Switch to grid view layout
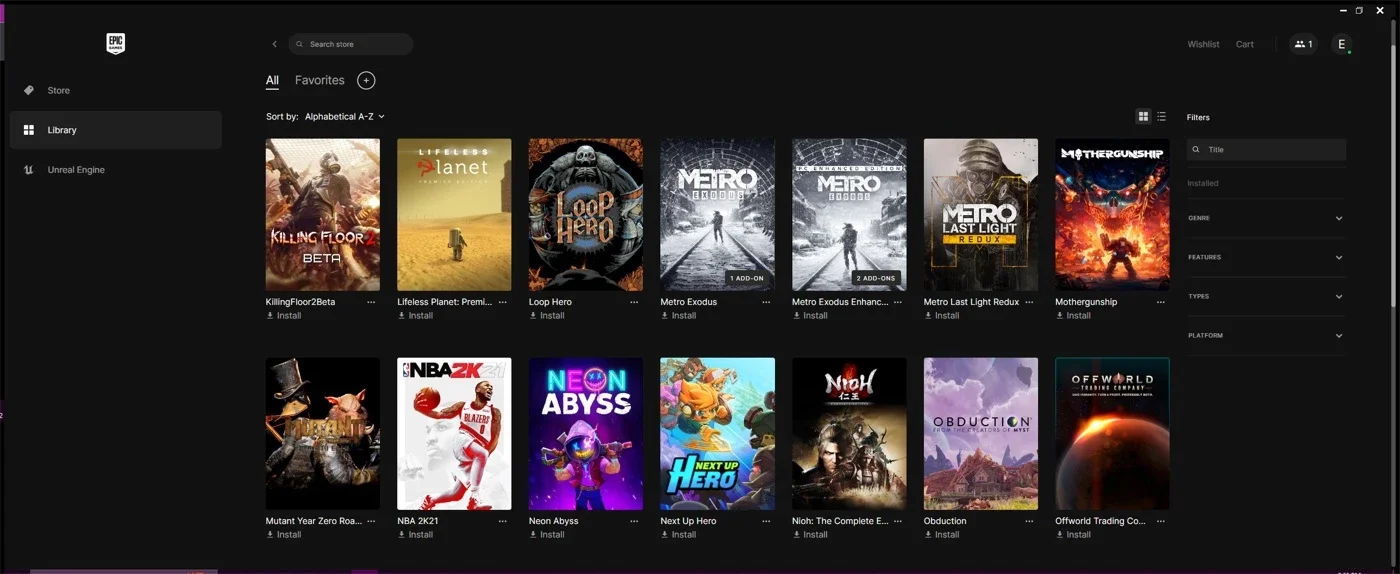Image resolution: width=1400 pixels, height=574 pixels. tap(1144, 117)
